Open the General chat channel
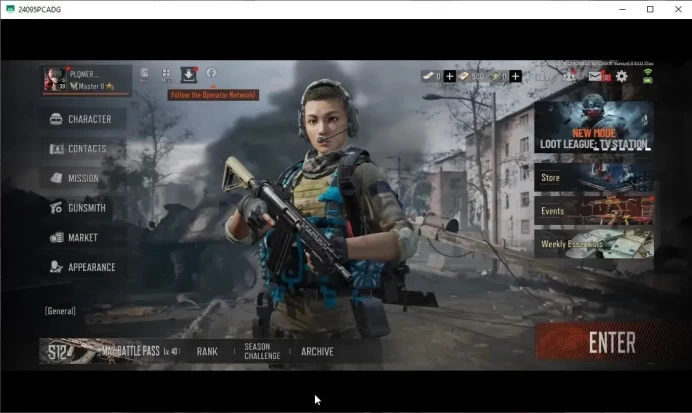This screenshot has width=692, height=413. coord(60,311)
